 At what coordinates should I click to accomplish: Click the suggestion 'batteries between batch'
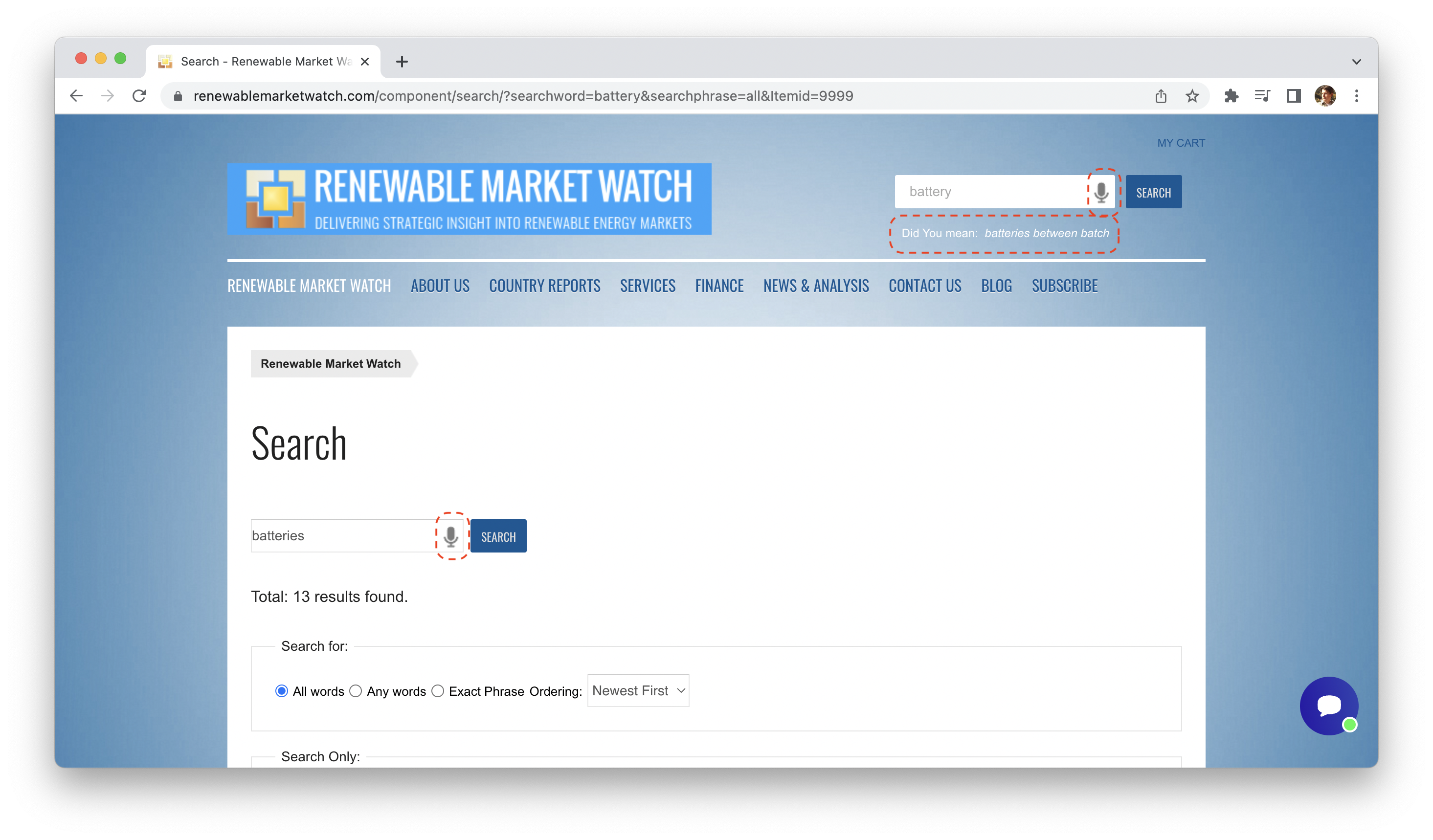coord(1047,234)
